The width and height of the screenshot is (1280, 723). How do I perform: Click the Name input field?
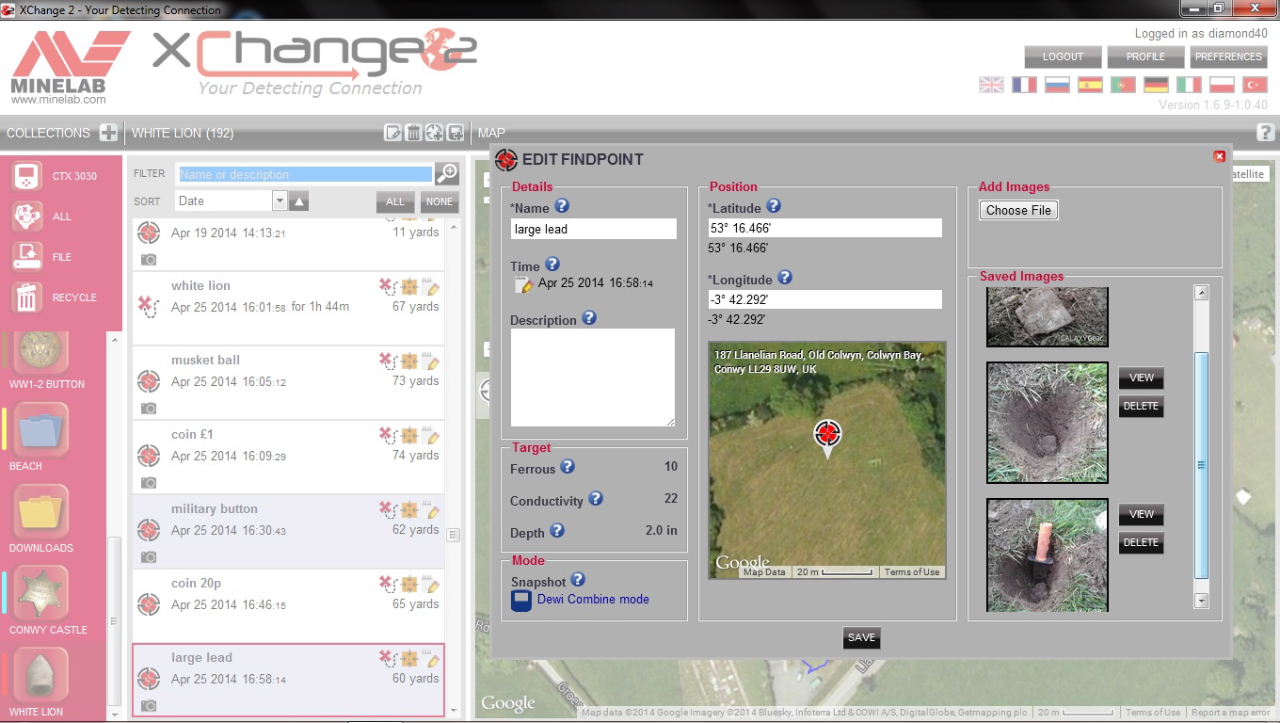point(593,229)
